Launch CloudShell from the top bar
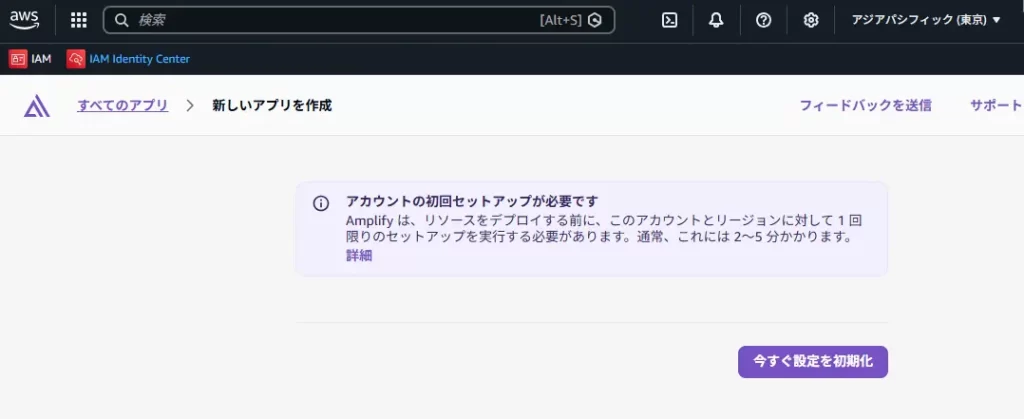The height and width of the screenshot is (419, 1024). pyautogui.click(x=670, y=20)
